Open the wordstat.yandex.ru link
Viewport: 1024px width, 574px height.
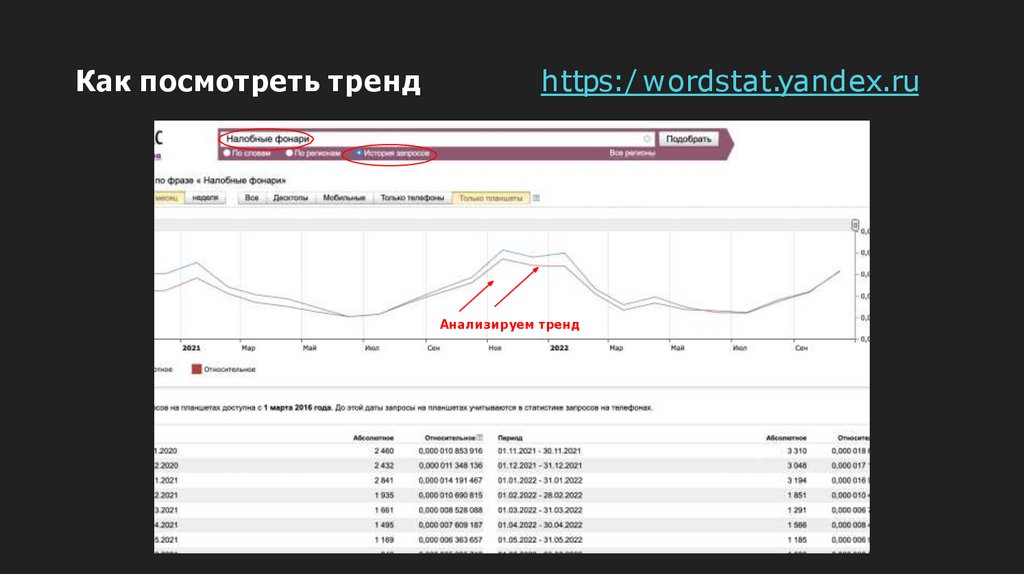[x=729, y=82]
